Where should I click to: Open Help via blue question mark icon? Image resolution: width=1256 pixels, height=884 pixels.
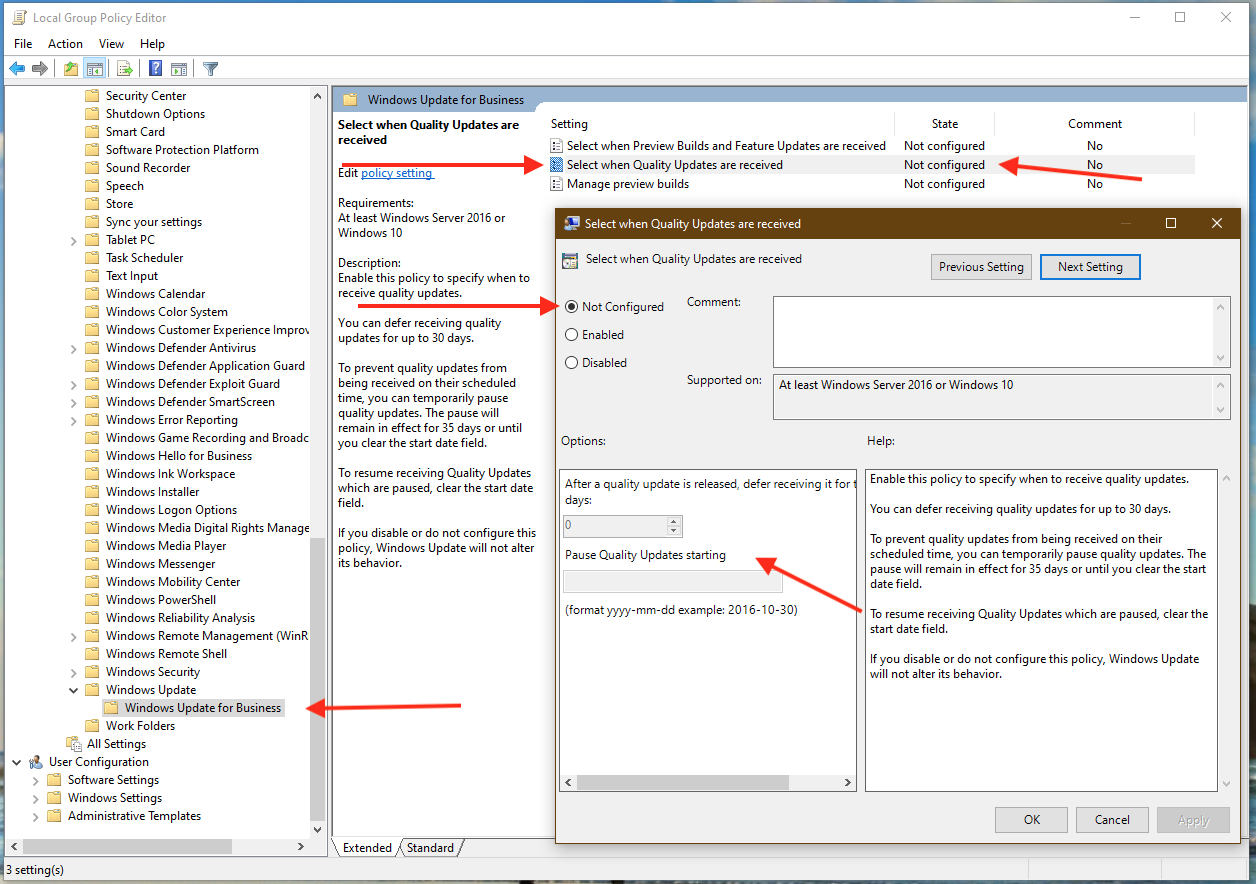pyautogui.click(x=156, y=69)
